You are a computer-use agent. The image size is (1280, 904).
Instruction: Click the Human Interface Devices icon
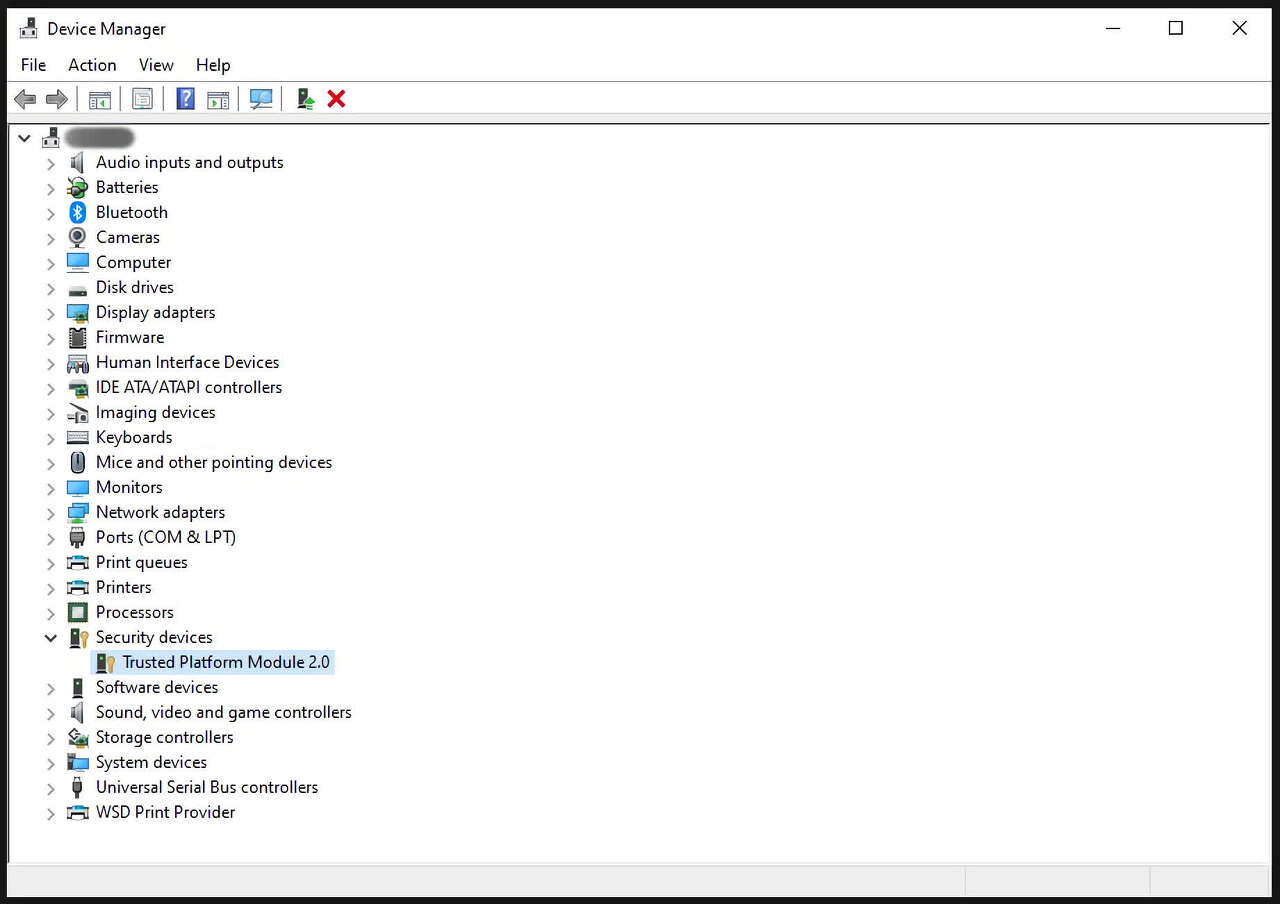coord(77,362)
